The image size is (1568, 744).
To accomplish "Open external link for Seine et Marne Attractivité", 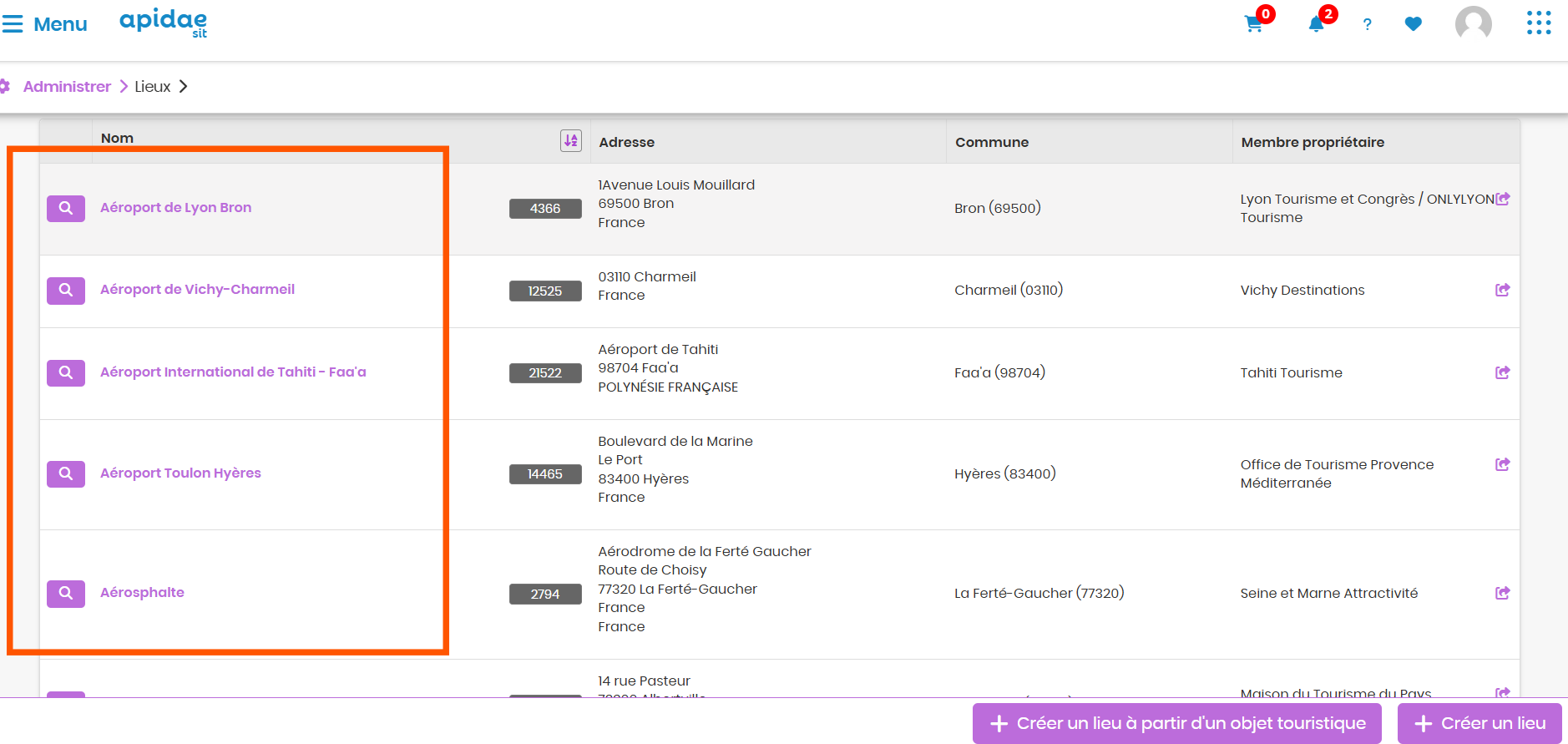I will (x=1503, y=593).
